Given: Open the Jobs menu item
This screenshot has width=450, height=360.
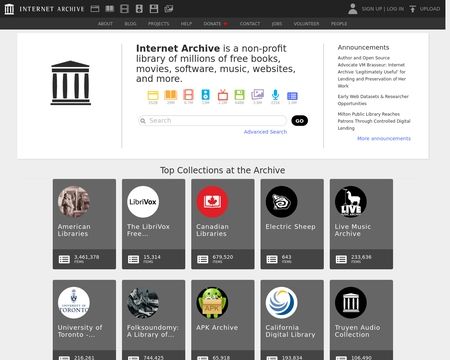Looking at the screenshot, I should coord(277,24).
